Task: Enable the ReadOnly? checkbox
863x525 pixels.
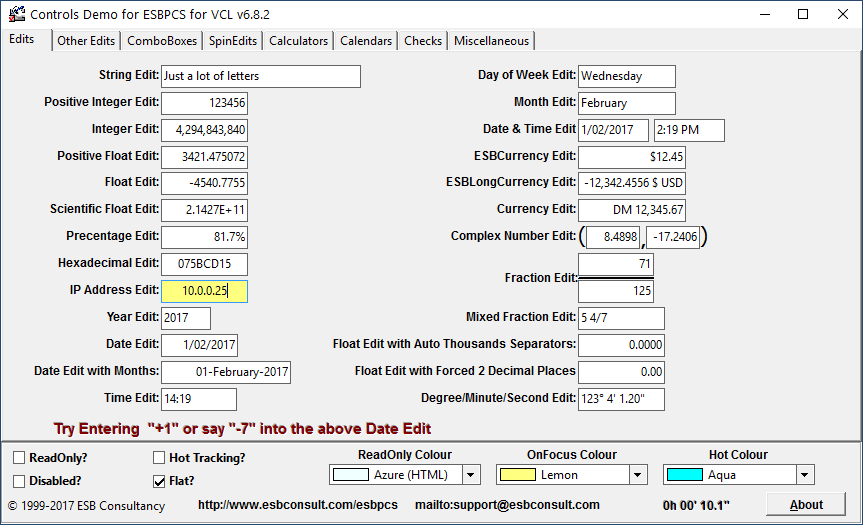Action: coord(20,458)
